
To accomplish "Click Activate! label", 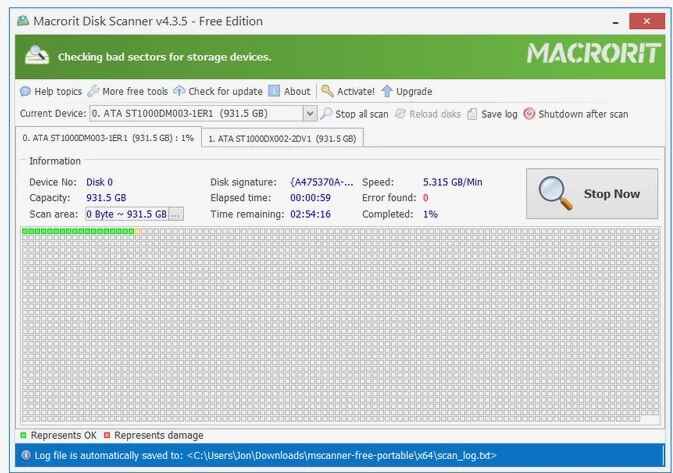I will [x=356, y=91].
